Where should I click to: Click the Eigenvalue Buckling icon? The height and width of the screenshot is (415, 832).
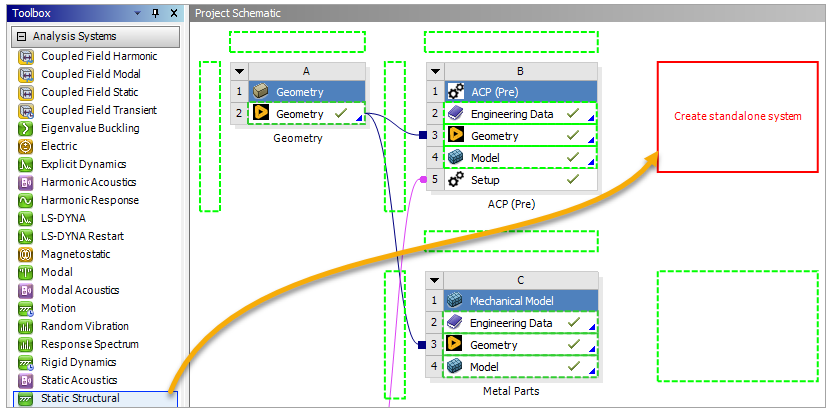click(x=25, y=128)
